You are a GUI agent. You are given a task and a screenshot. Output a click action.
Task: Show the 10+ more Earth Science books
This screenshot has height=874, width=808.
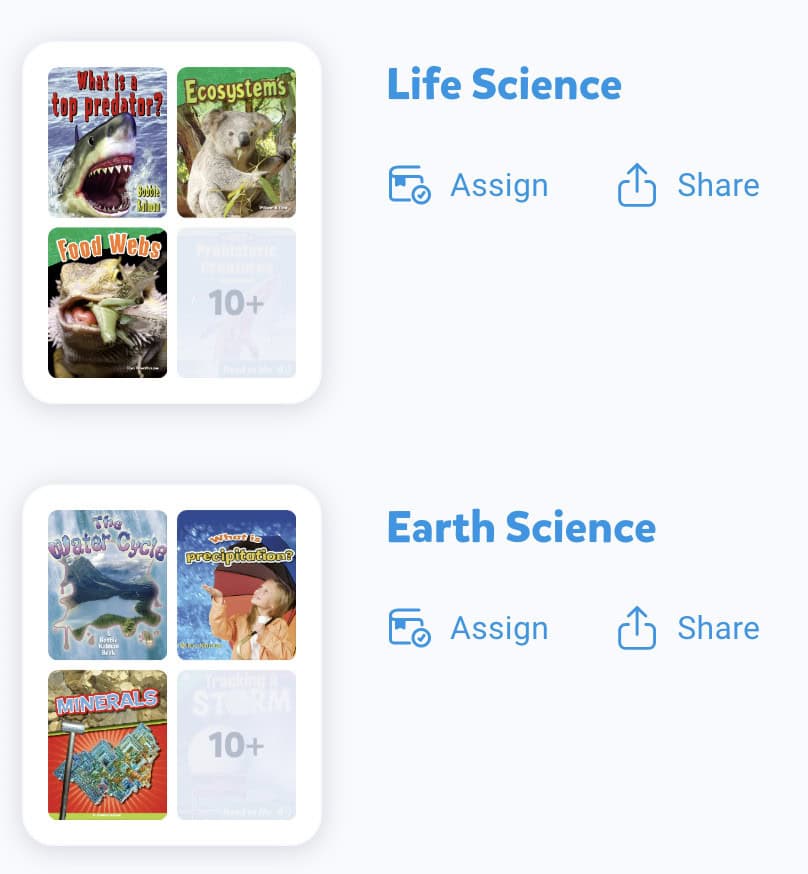pos(236,745)
